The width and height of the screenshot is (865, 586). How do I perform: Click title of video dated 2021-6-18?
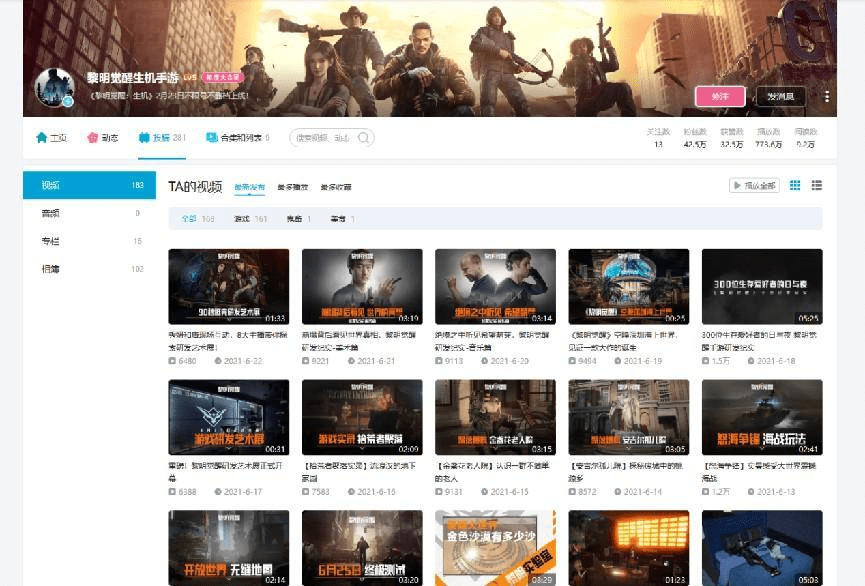click(761, 341)
